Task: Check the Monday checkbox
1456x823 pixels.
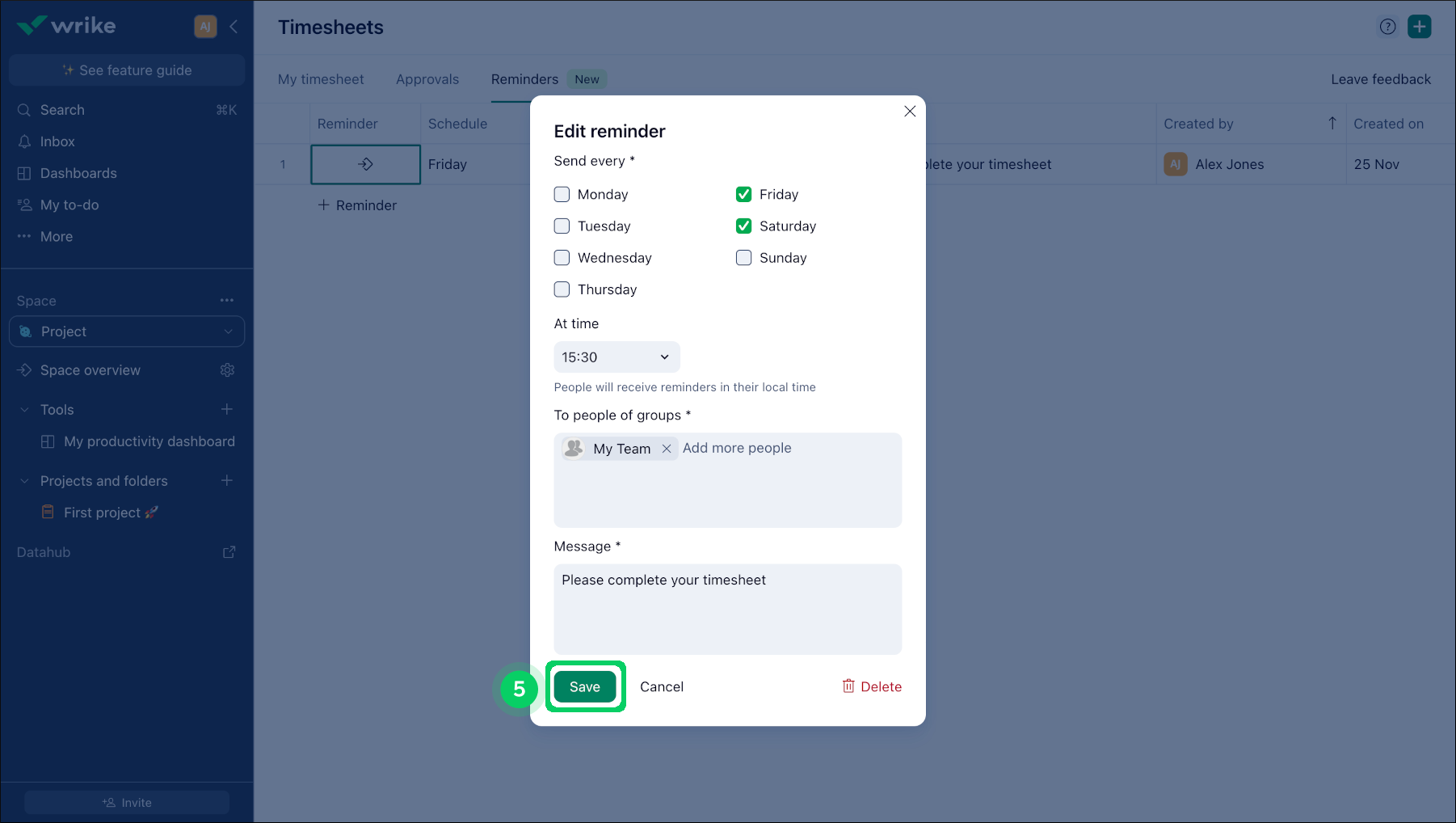Action: pyautogui.click(x=562, y=195)
